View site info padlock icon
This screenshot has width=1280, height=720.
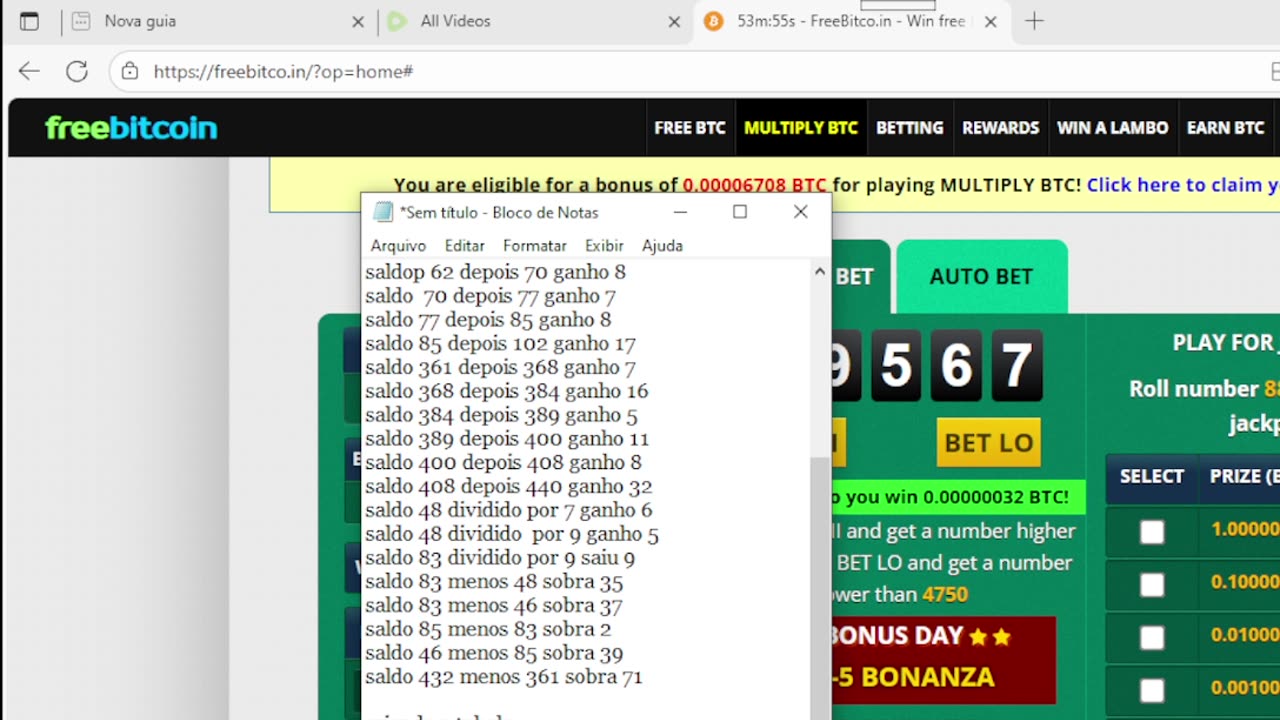(129, 71)
